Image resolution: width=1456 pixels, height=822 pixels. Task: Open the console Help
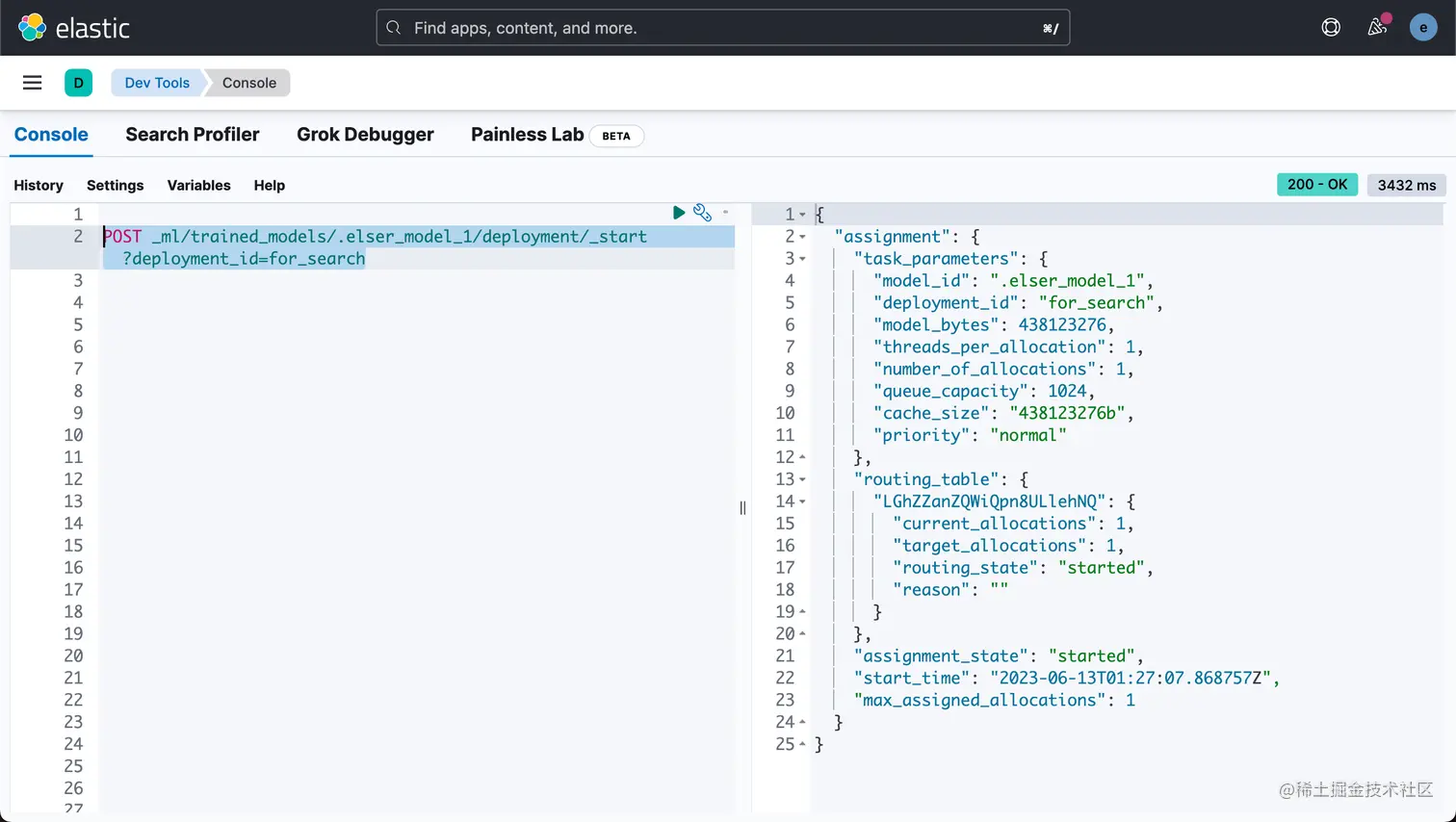coord(270,185)
